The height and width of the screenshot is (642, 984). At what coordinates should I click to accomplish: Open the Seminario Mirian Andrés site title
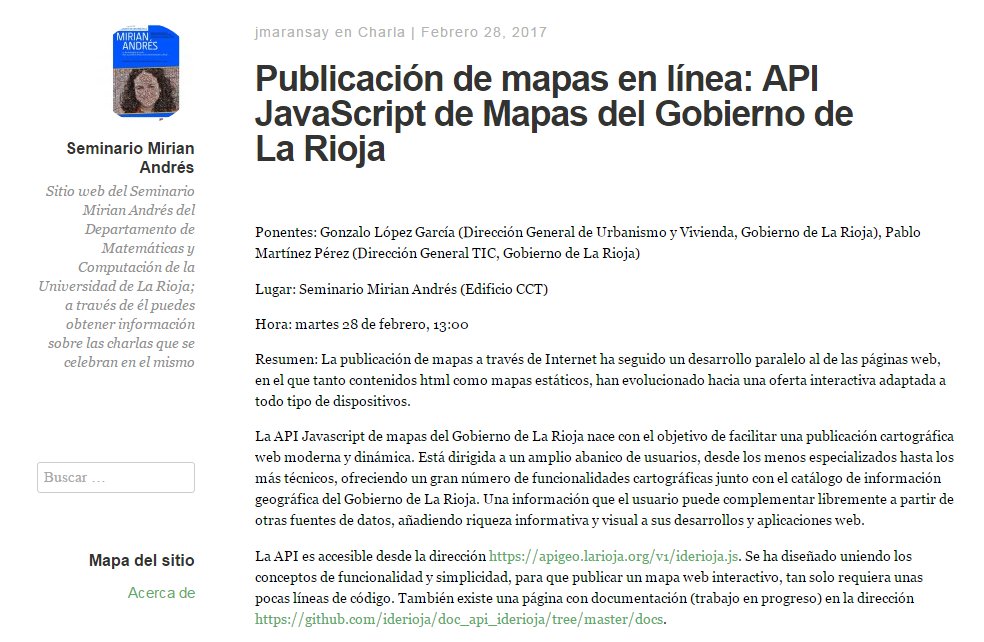pos(131,158)
